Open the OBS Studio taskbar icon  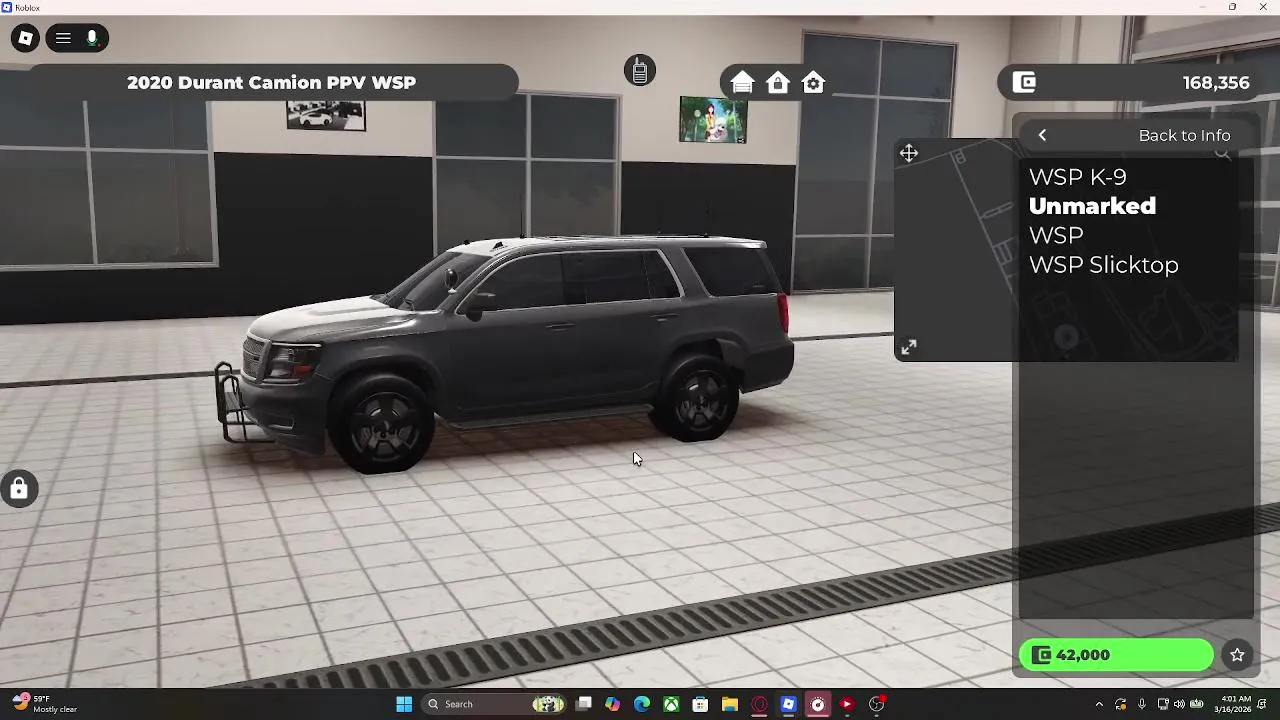tap(877, 704)
